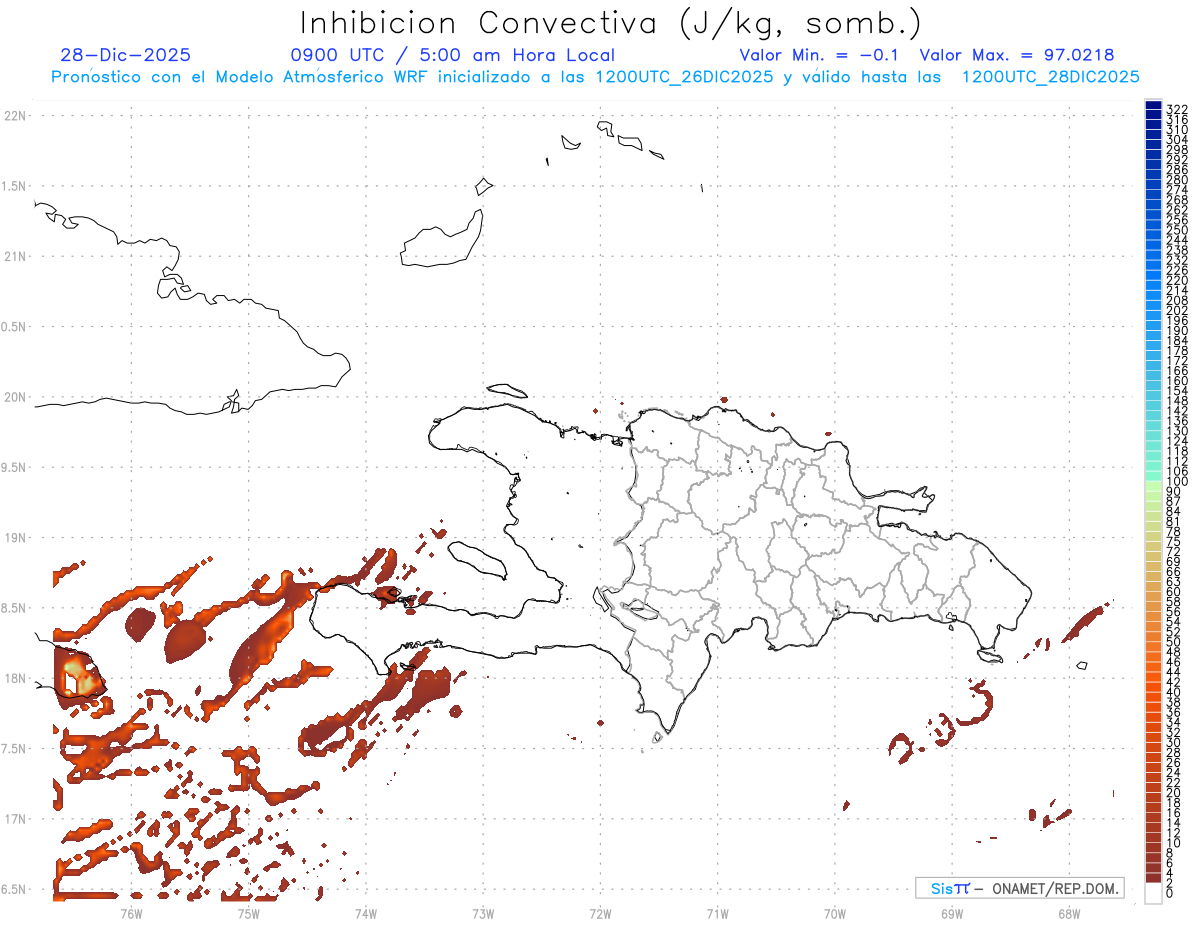Click the "76W" longitude label
The image size is (1200, 927).
[131, 913]
